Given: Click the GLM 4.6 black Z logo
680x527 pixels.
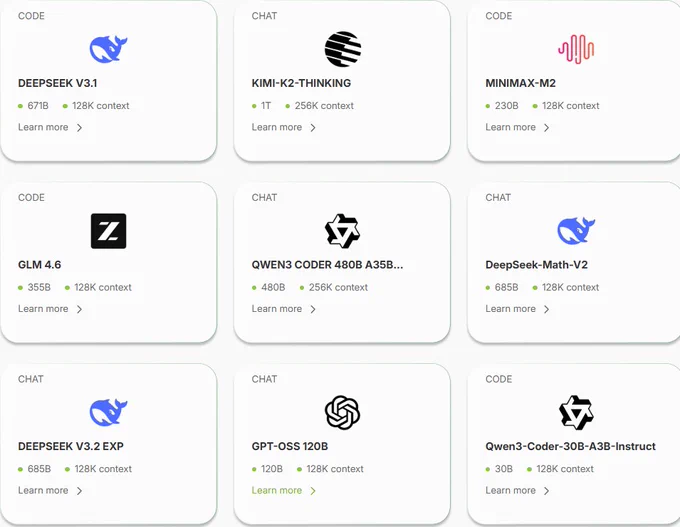Looking at the screenshot, I should 108,231.
